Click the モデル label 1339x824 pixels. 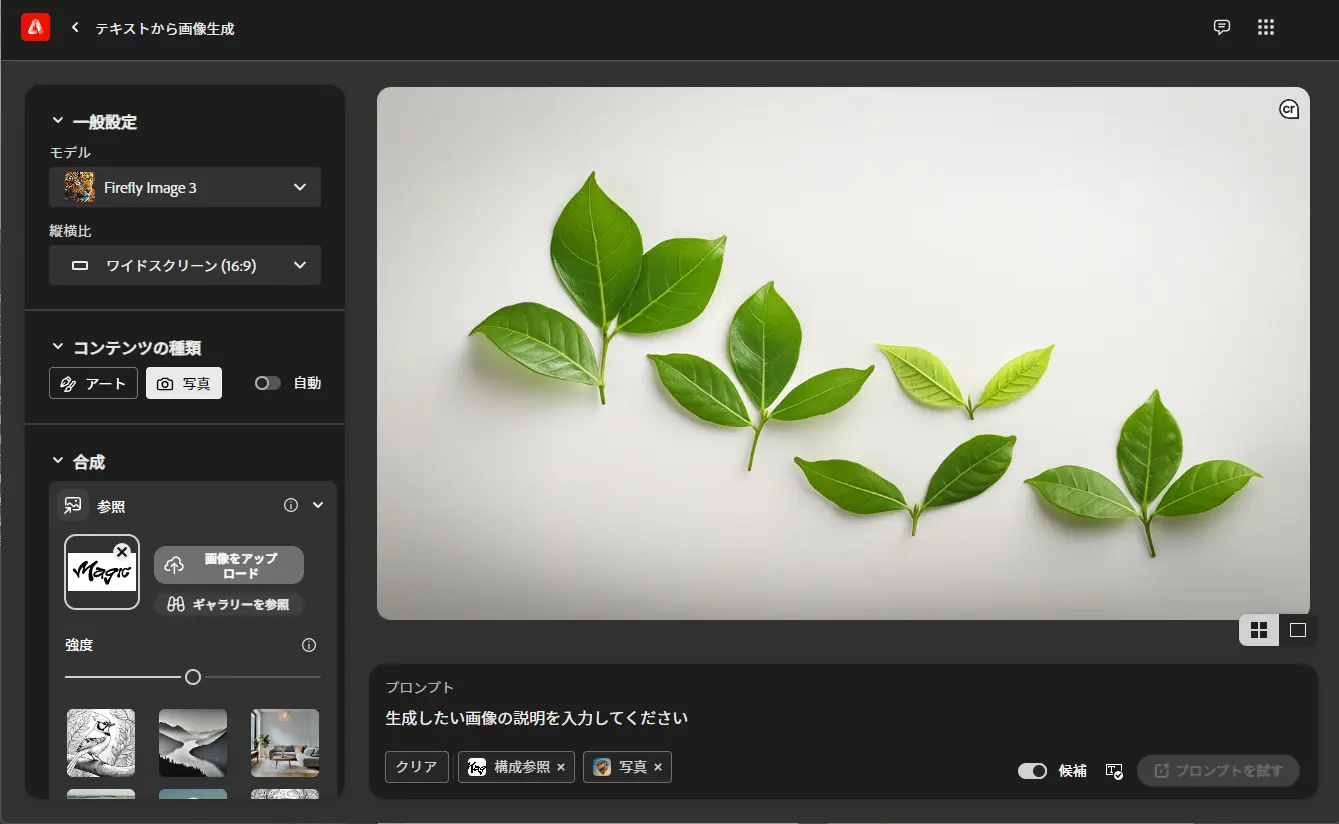coord(71,152)
